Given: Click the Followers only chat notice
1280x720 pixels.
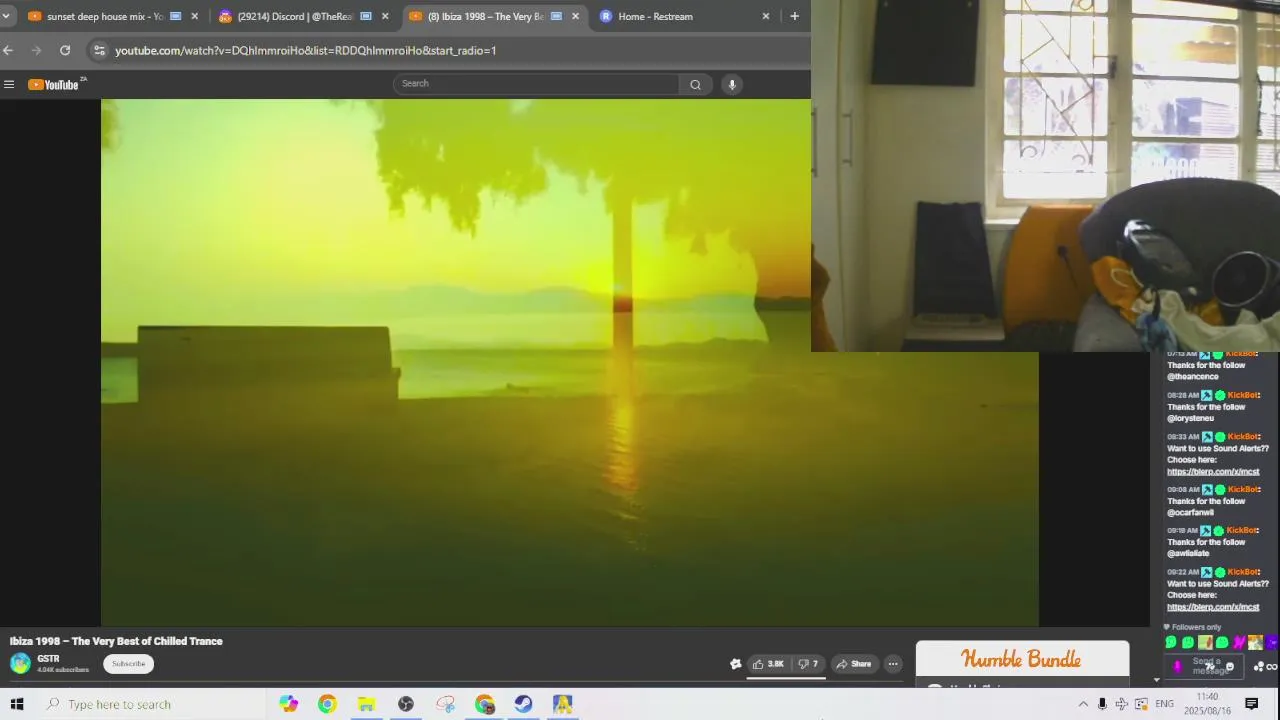Looking at the screenshot, I should point(1192,627).
